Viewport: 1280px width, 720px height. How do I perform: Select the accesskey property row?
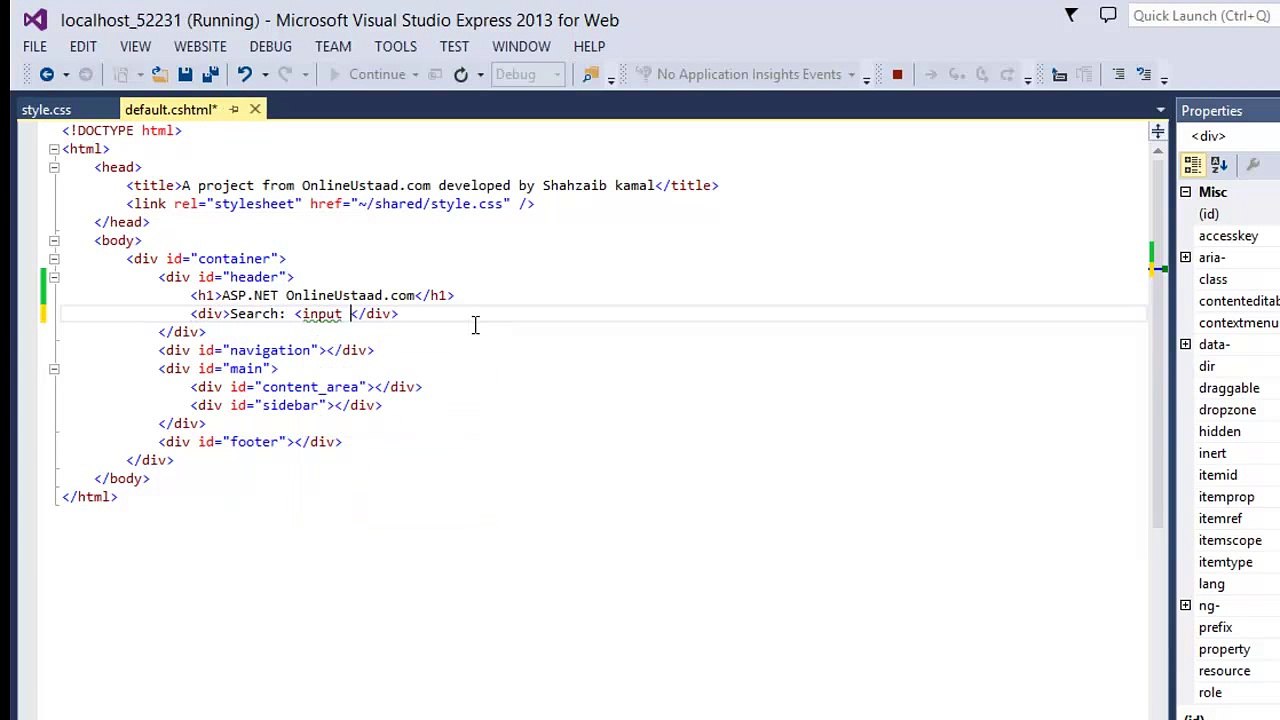(1229, 236)
